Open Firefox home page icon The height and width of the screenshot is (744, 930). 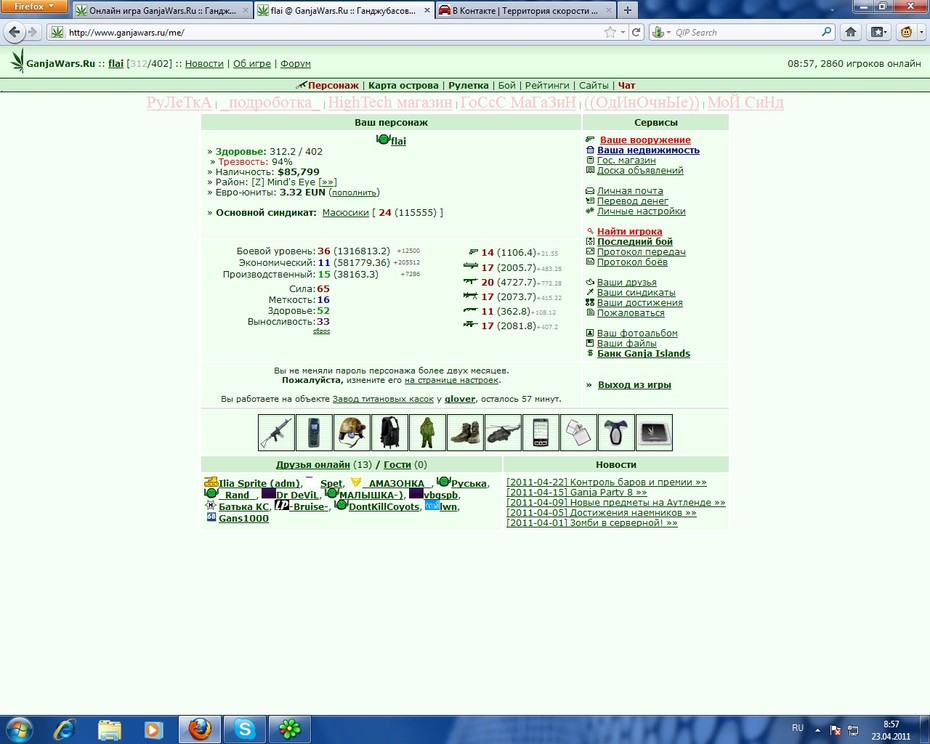point(851,32)
